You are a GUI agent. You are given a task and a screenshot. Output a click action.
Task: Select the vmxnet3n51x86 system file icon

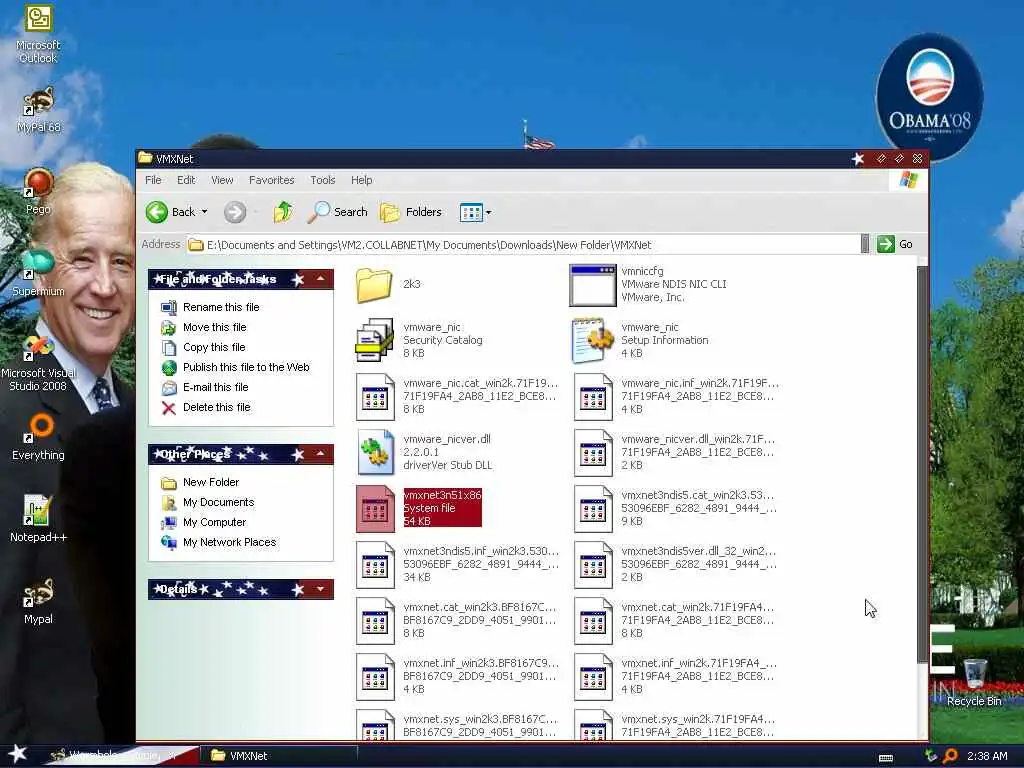[x=376, y=508]
